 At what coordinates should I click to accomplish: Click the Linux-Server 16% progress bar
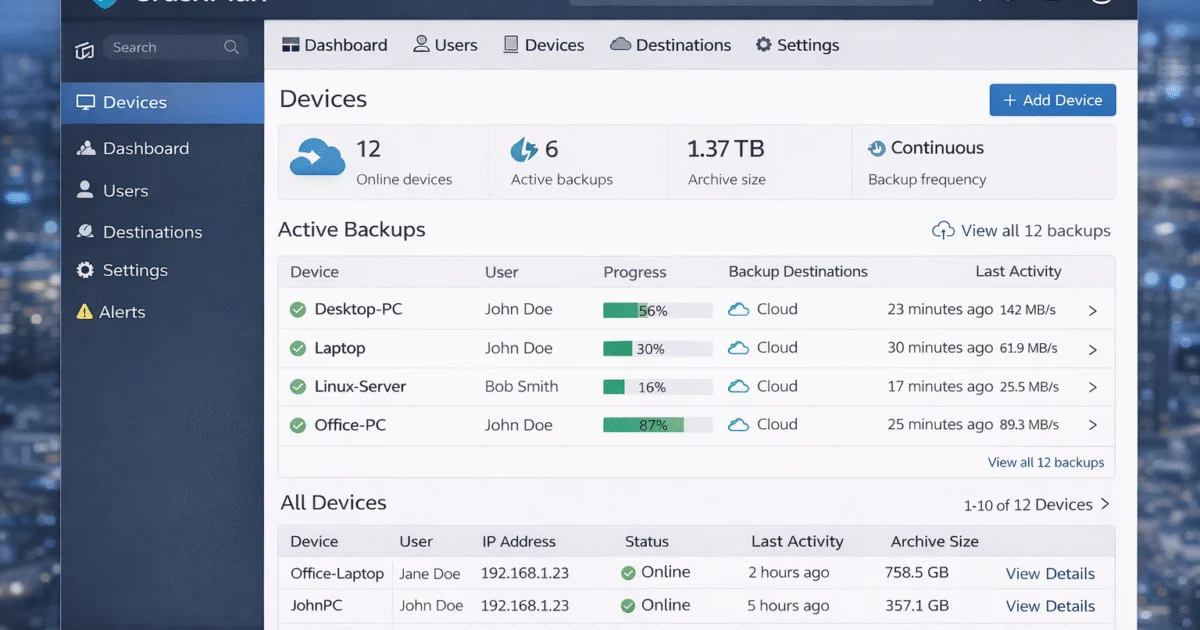(657, 387)
